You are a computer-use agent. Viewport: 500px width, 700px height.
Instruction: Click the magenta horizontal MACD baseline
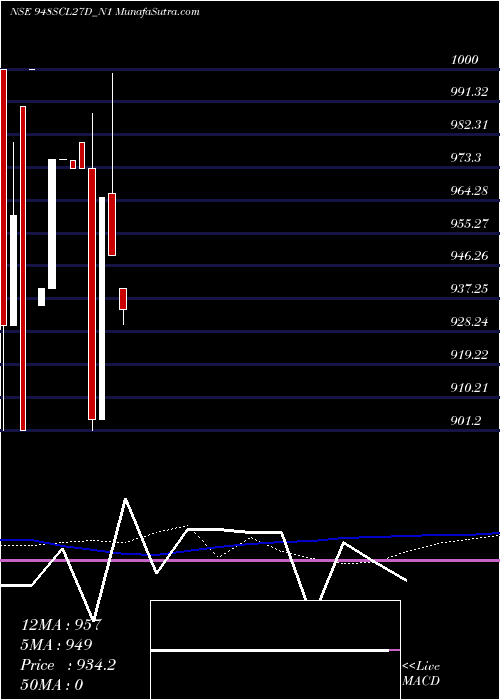point(250,560)
